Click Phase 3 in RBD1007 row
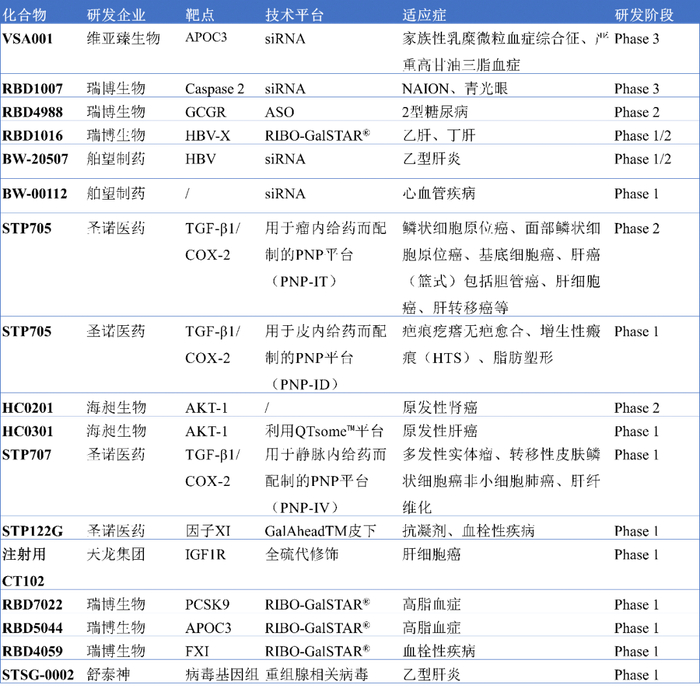Image resolution: width=700 pixels, height=692 pixels. [637, 88]
